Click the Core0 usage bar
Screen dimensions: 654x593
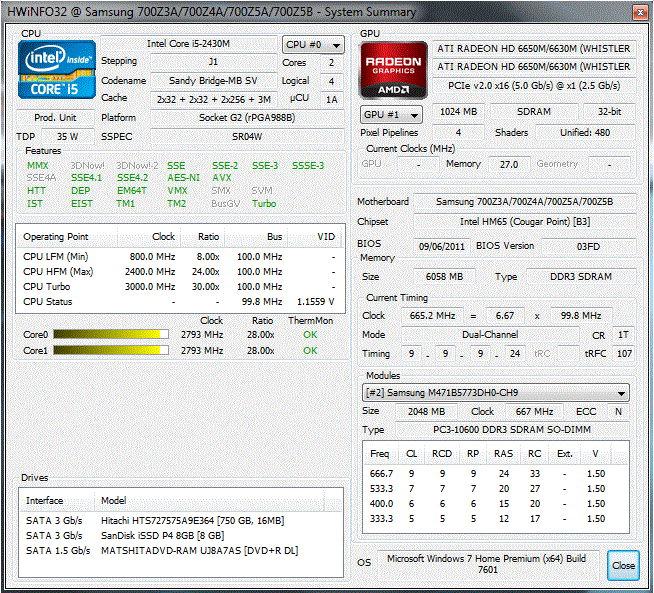pos(111,334)
